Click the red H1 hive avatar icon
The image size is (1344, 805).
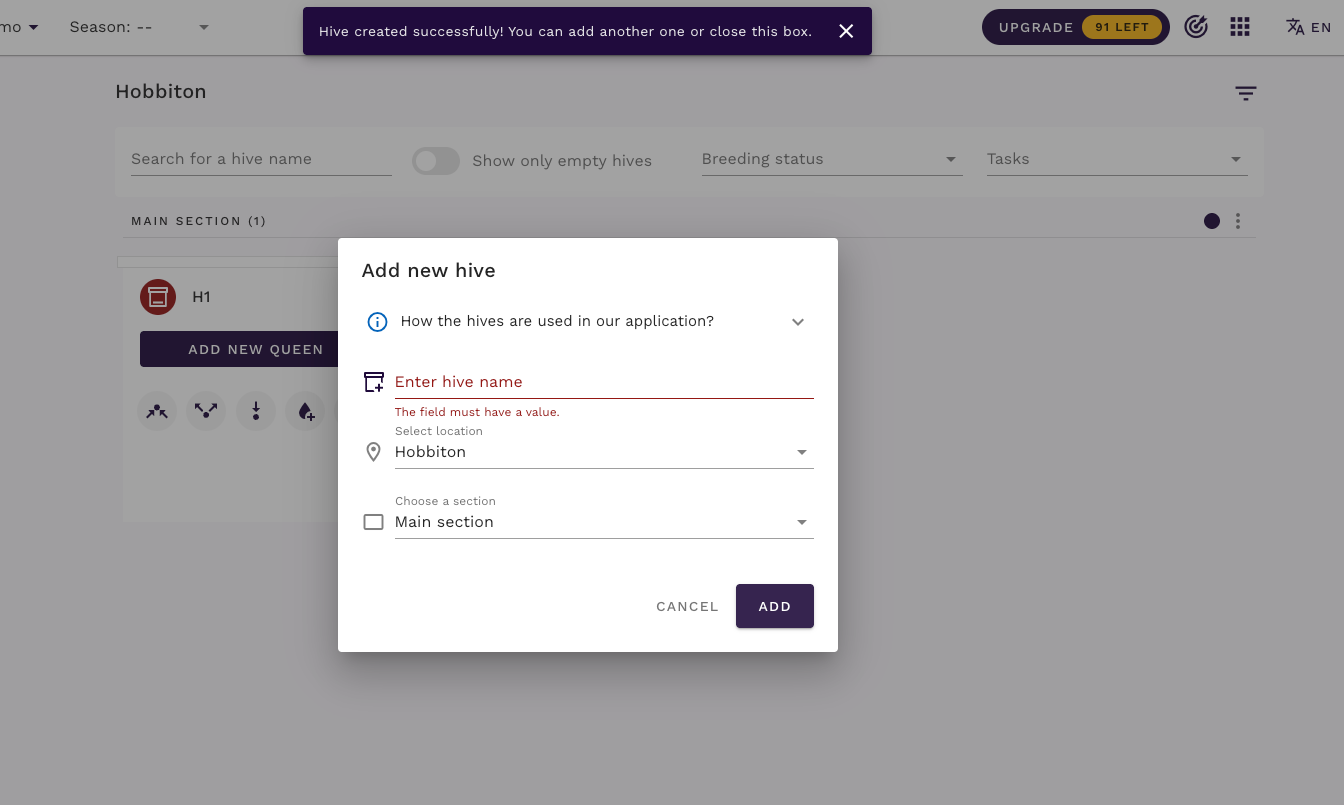(x=158, y=297)
